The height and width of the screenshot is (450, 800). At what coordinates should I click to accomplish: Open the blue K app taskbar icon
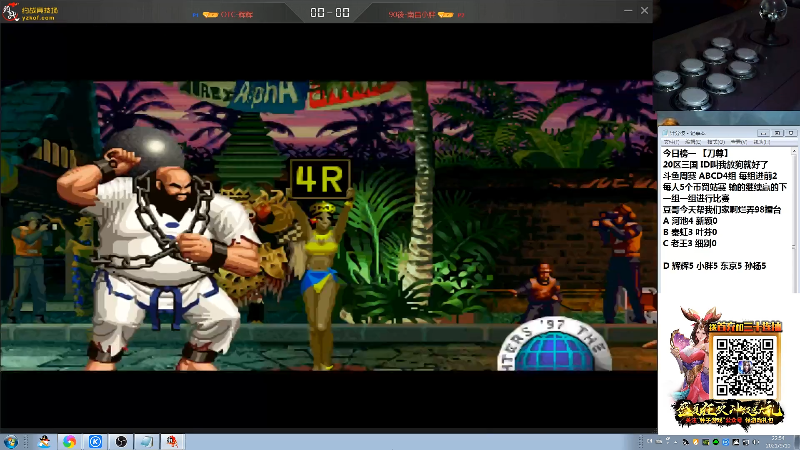(95, 442)
